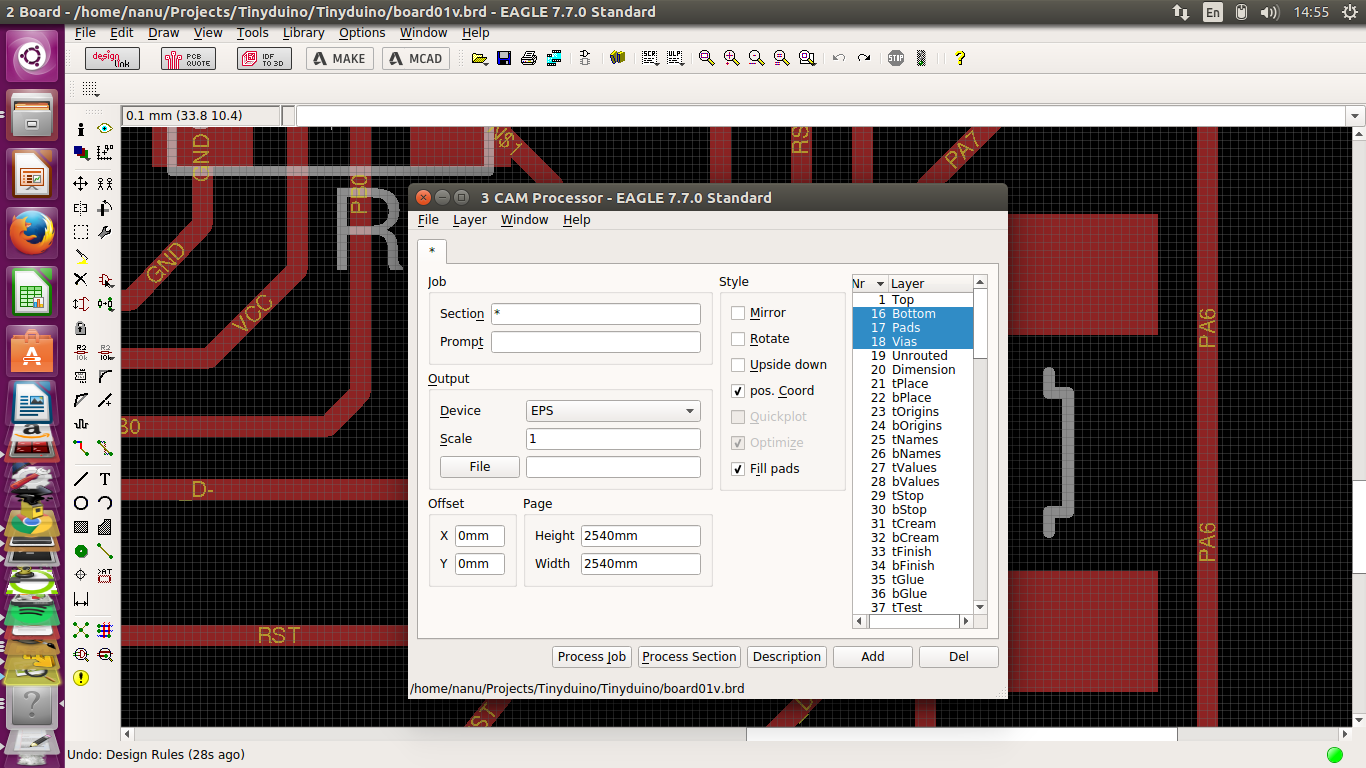Open the Library menu in Board window

(303, 32)
